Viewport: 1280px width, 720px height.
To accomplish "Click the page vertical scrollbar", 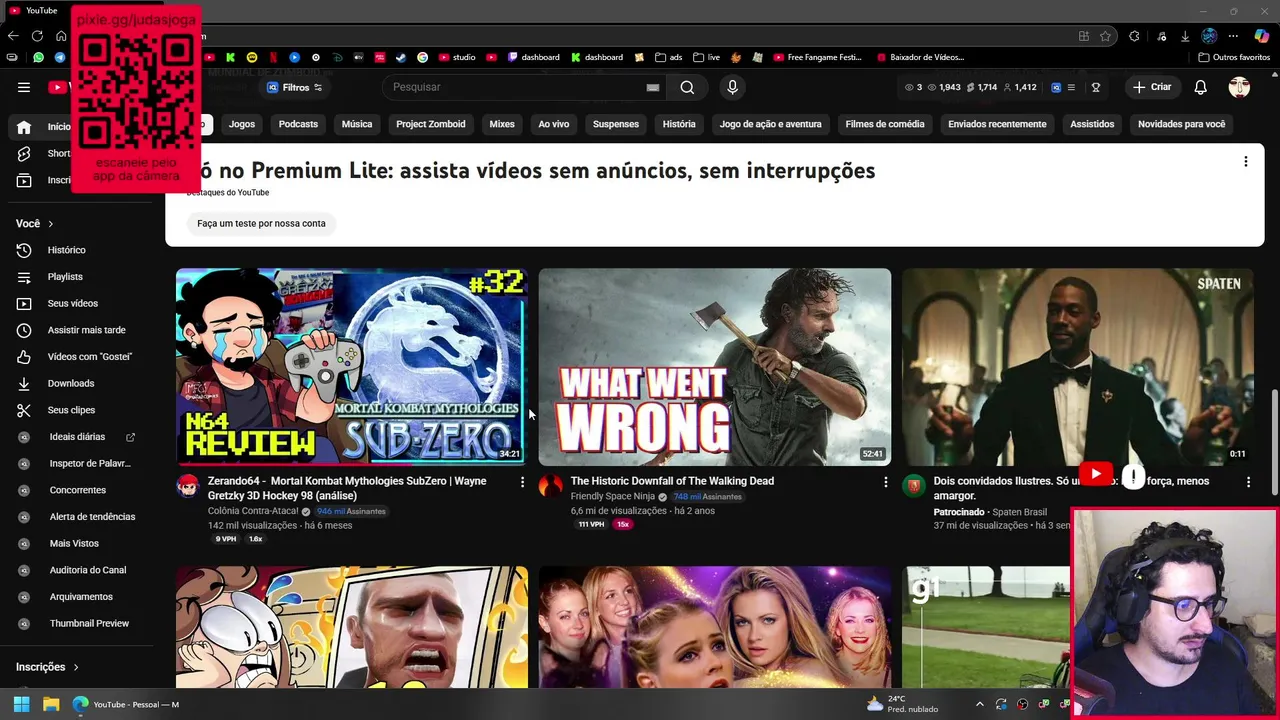I will (x=1274, y=440).
